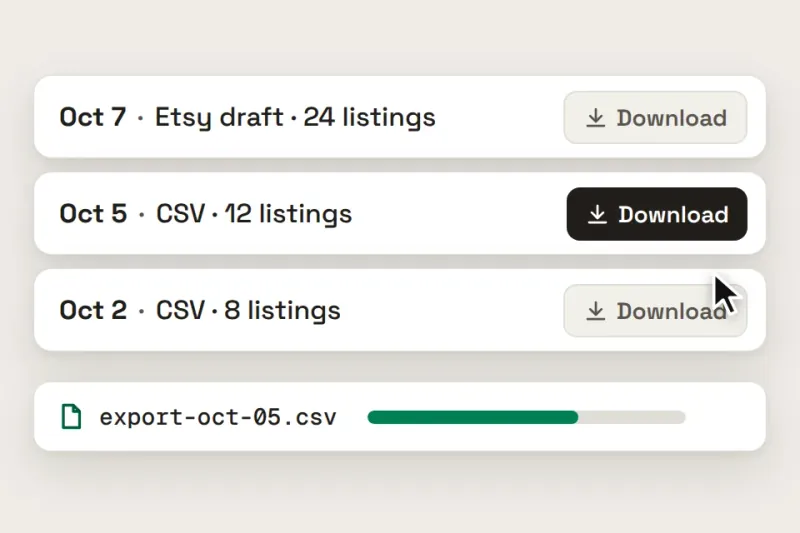Click the green filled part of progress bar

(473, 417)
